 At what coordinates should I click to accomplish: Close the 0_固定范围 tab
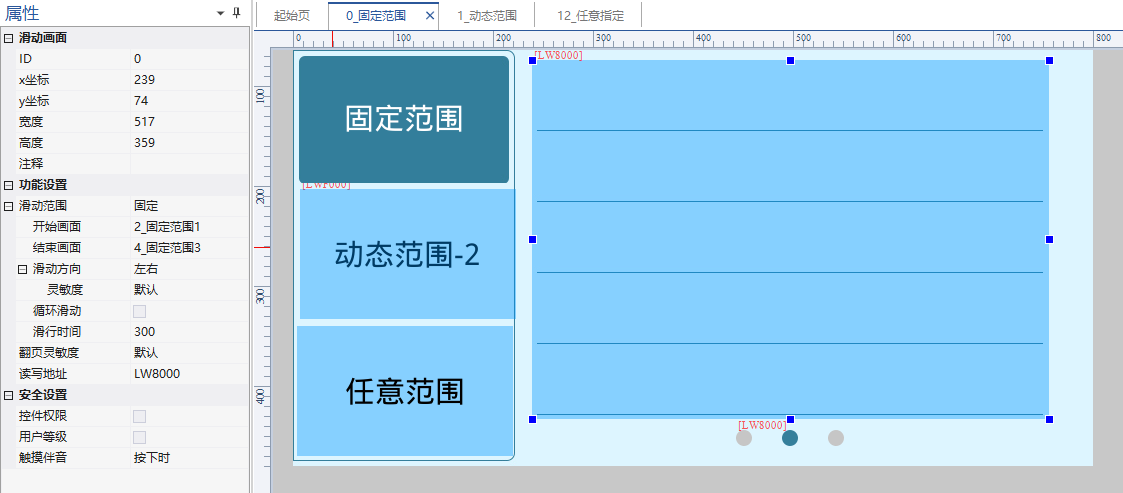429,16
